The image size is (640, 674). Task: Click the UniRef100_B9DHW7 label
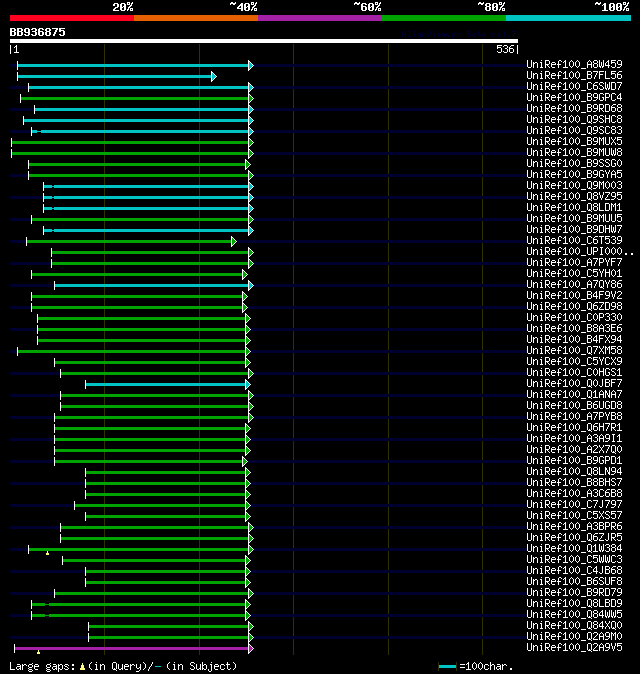[x=574, y=230]
